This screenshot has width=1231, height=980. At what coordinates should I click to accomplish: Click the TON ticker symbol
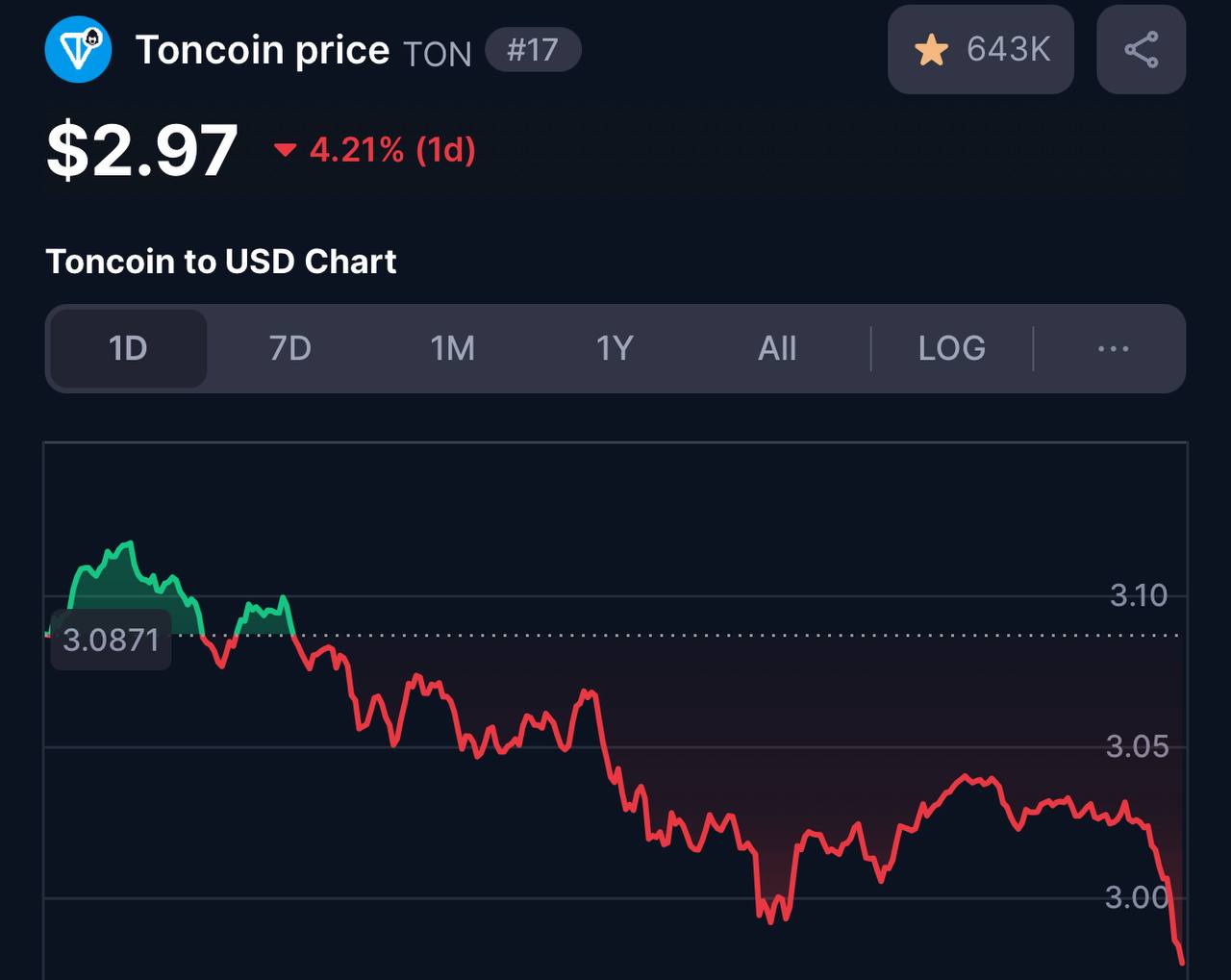438,55
